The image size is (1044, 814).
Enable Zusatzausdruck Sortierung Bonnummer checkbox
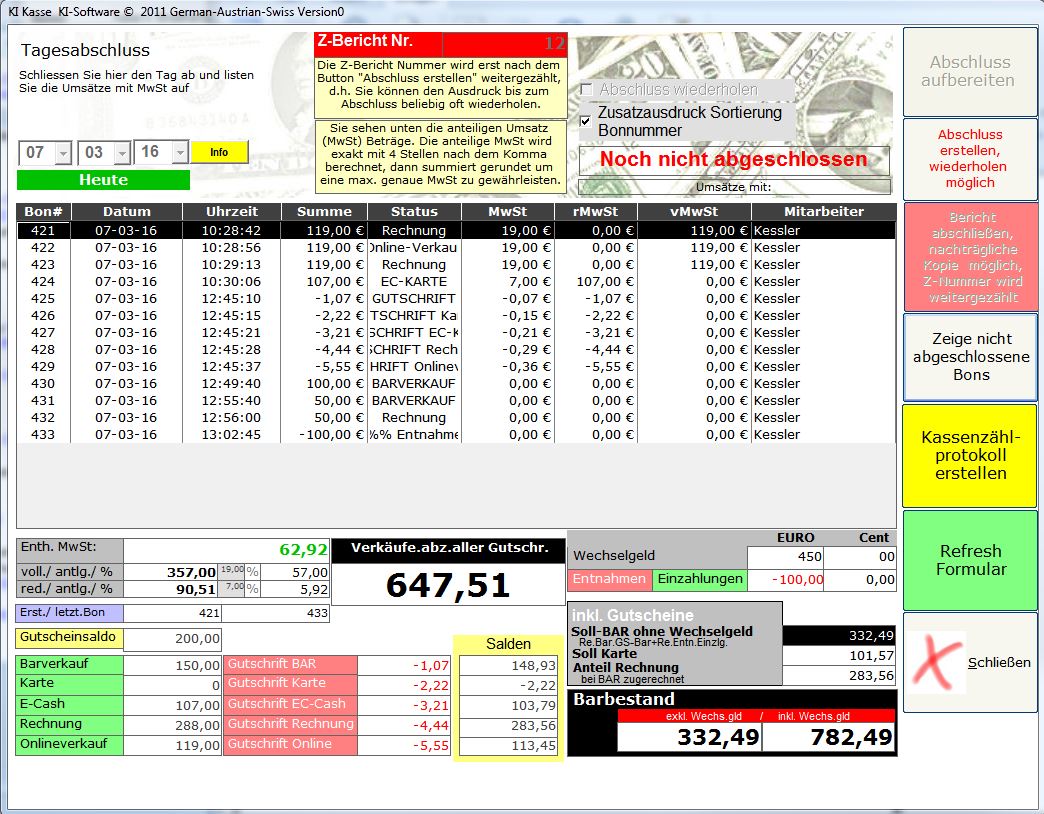click(586, 121)
